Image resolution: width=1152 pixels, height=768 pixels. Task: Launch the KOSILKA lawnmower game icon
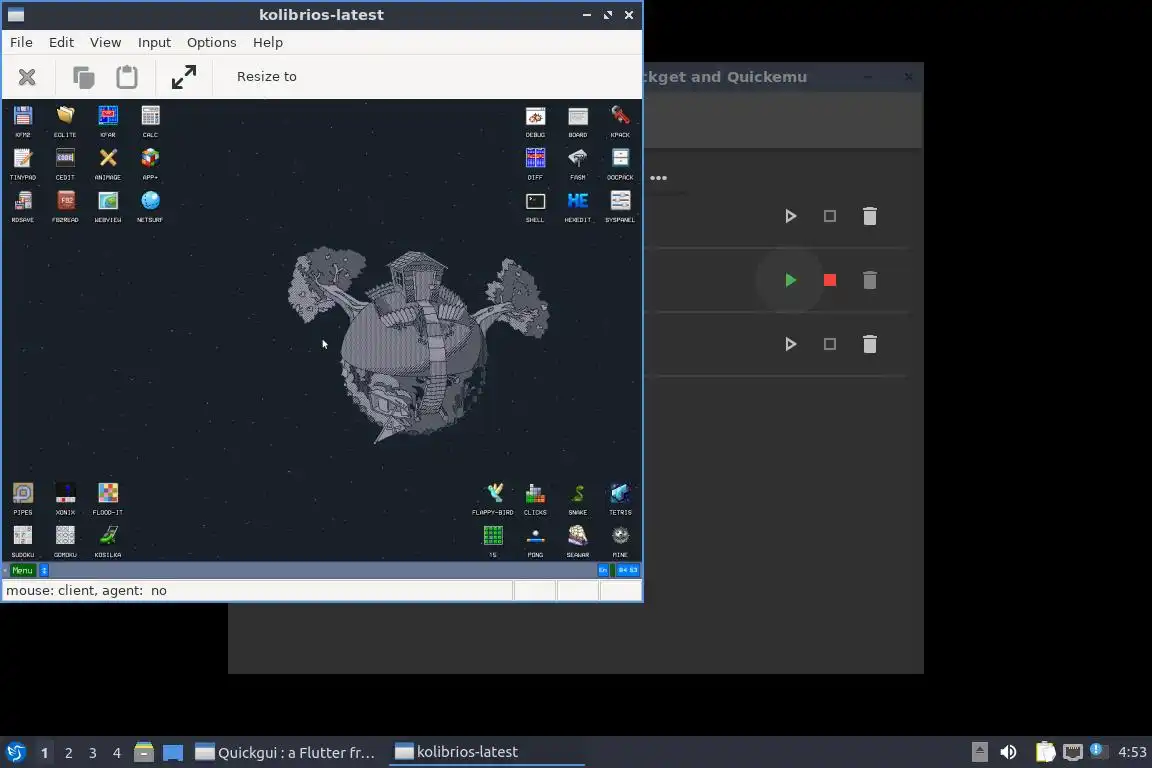[108, 537]
